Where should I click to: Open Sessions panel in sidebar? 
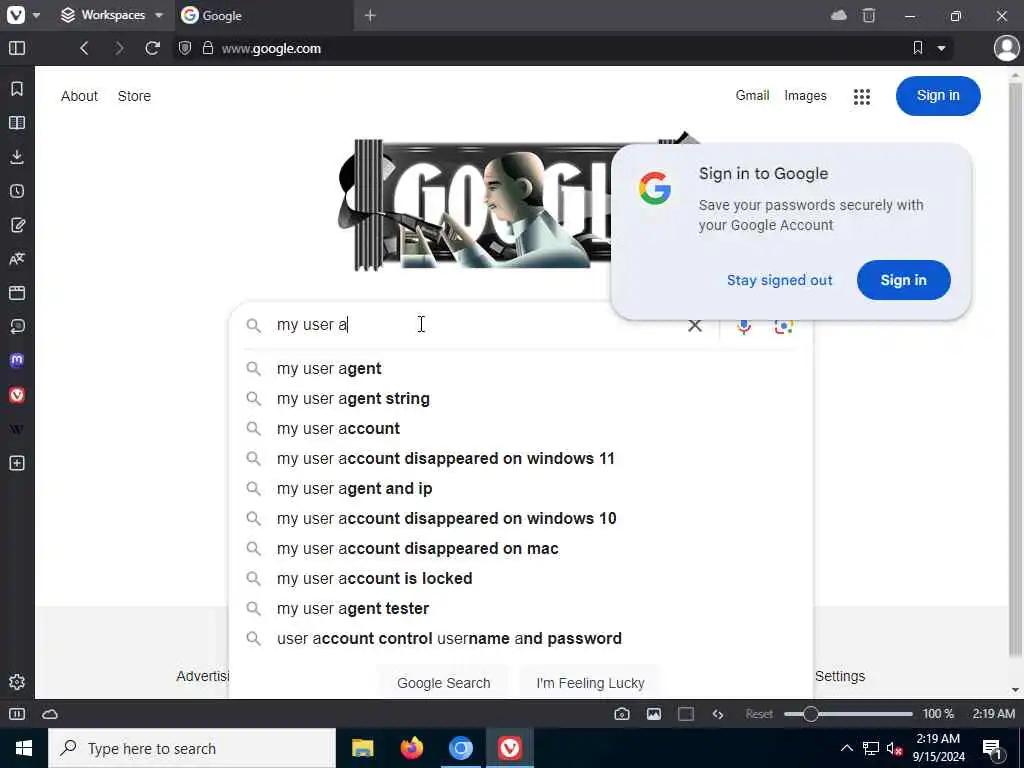pyautogui.click(x=17, y=327)
